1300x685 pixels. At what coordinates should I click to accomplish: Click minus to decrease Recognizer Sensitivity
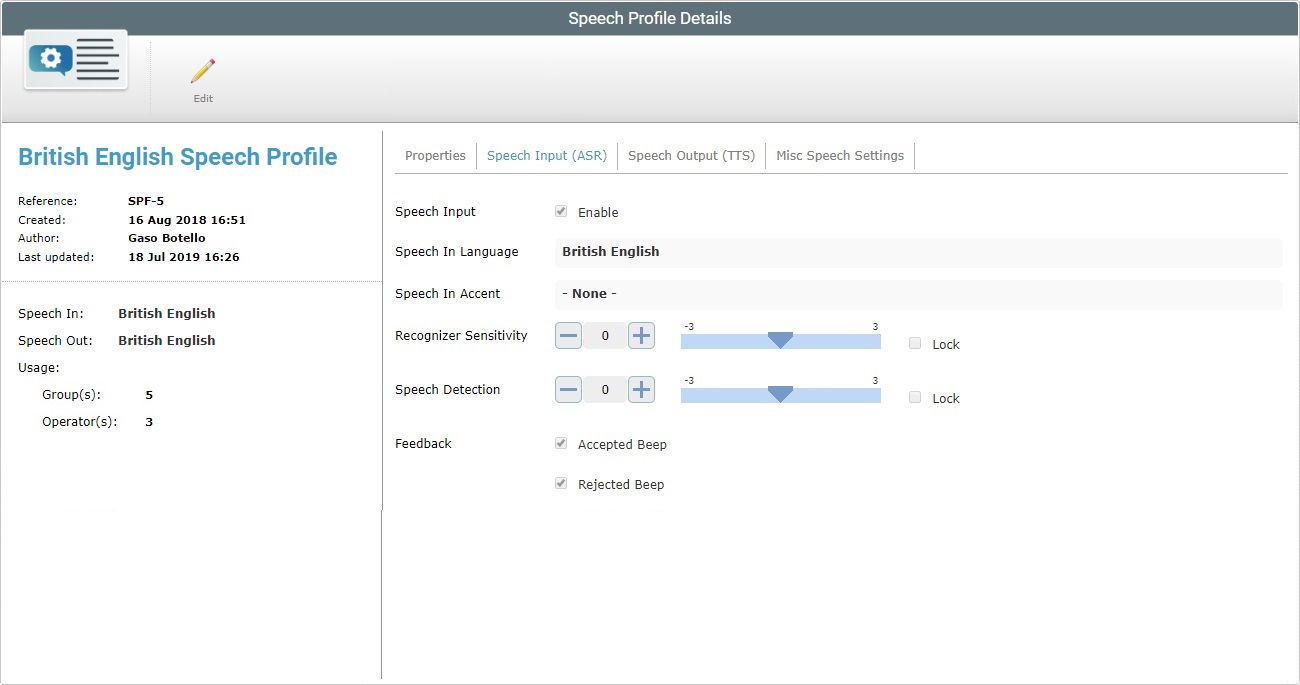pos(568,335)
